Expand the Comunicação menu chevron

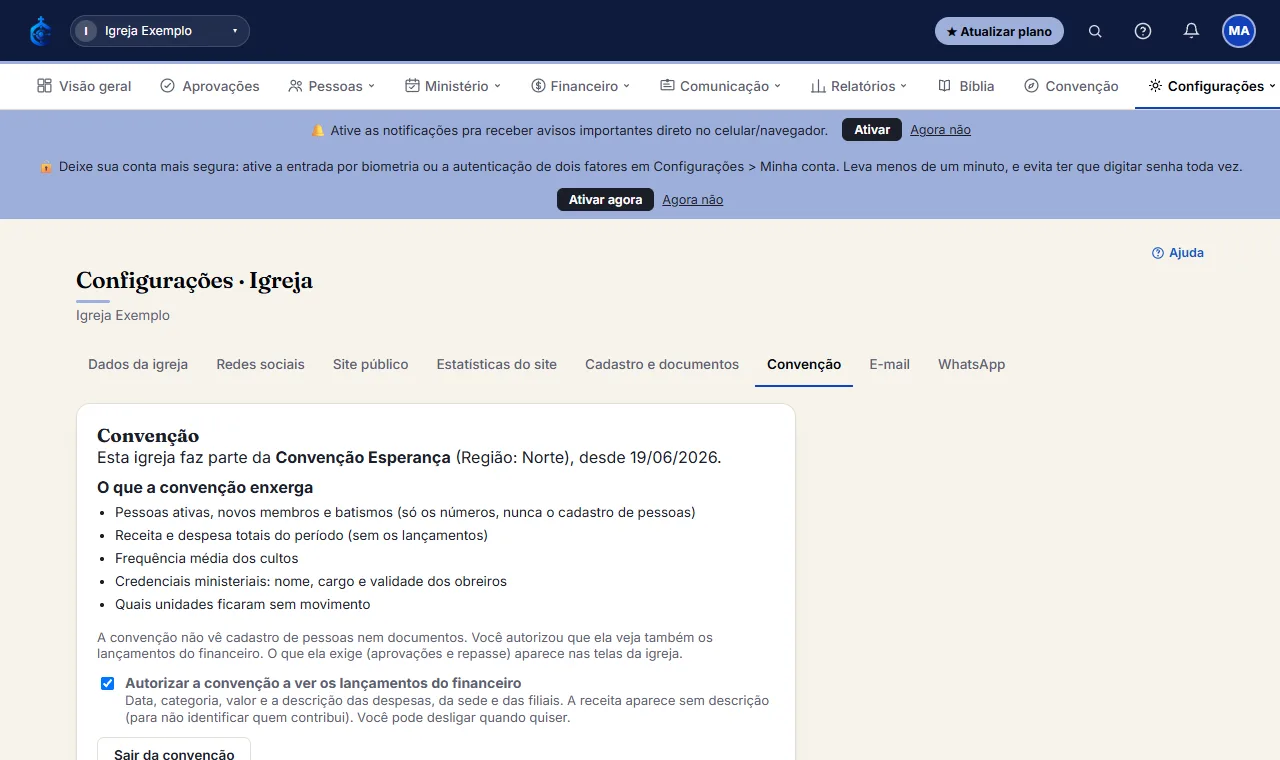point(778,86)
